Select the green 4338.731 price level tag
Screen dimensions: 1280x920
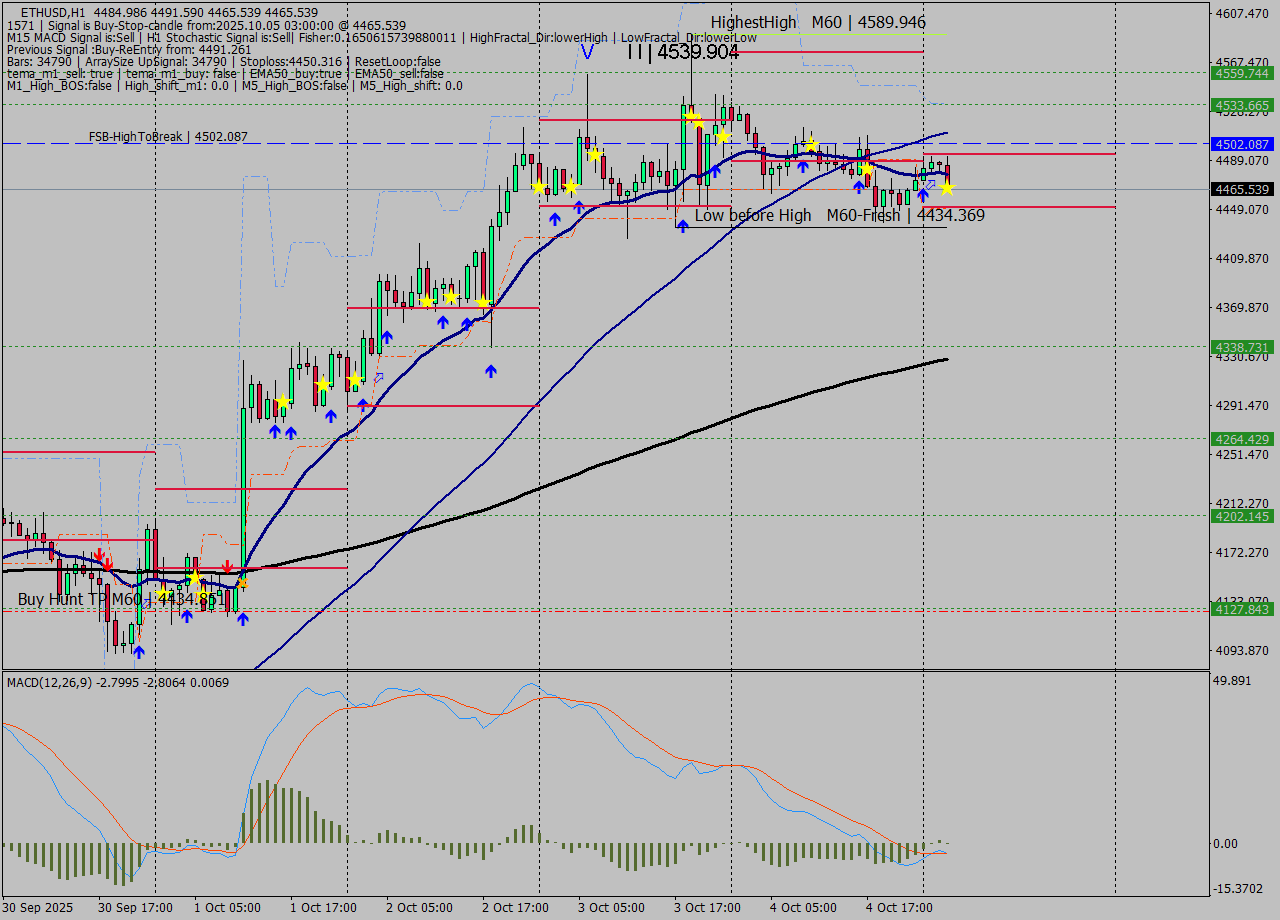(x=1241, y=347)
